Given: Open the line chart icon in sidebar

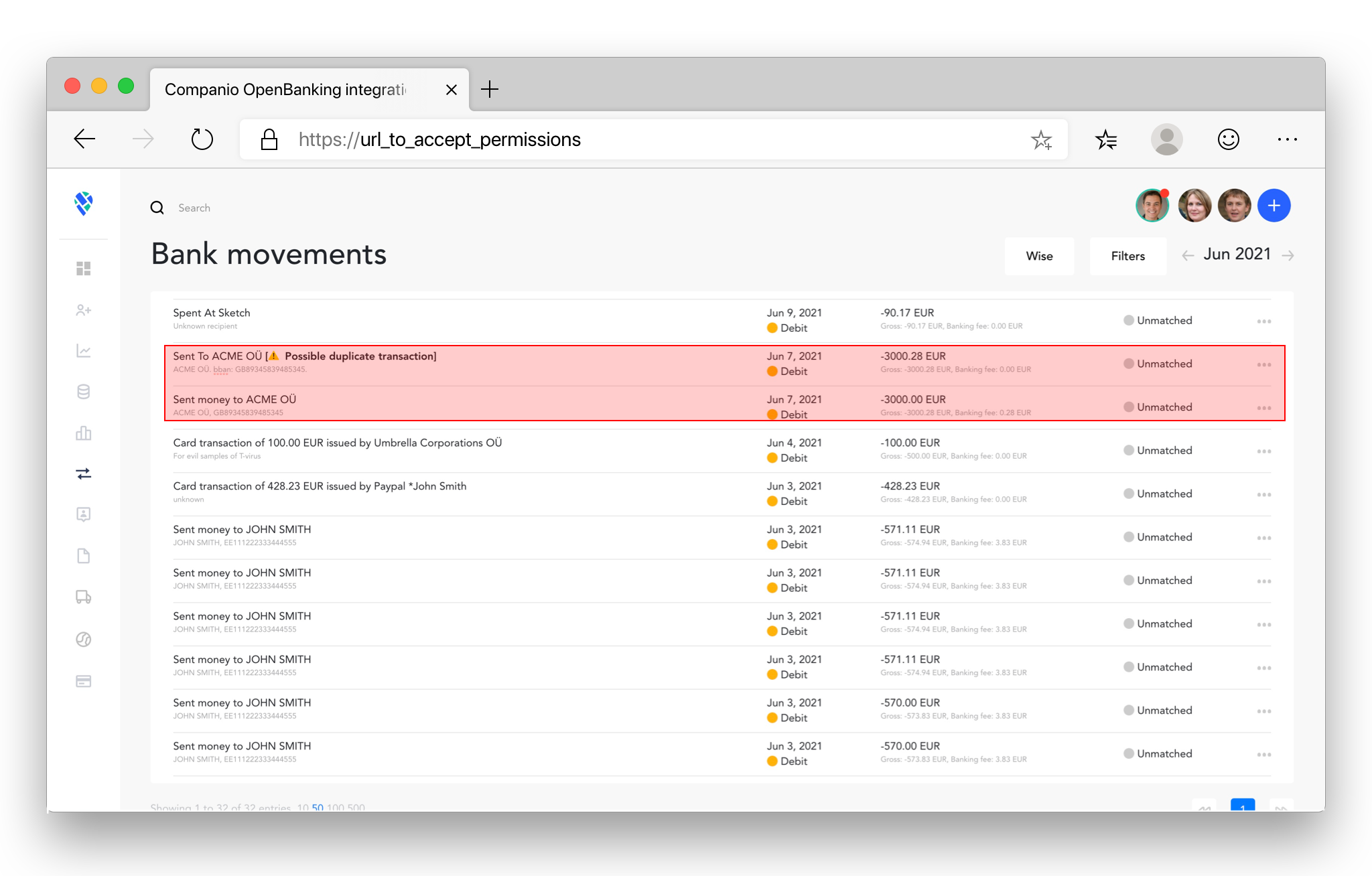Looking at the screenshot, I should [83, 351].
